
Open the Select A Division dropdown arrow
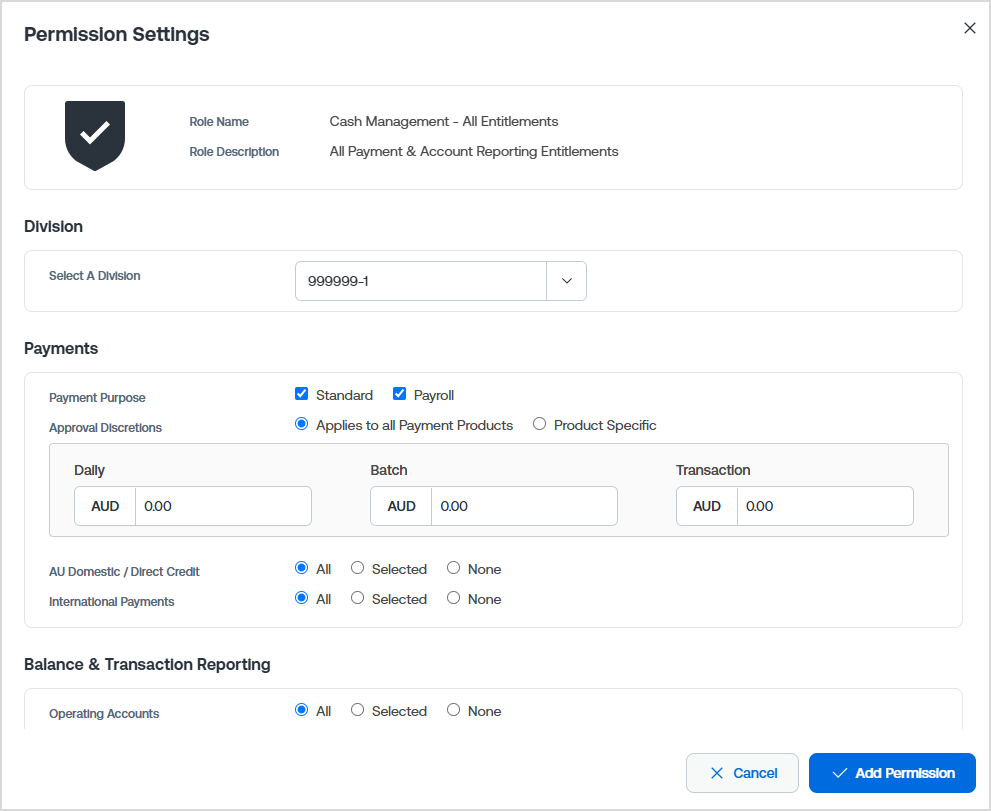point(566,281)
